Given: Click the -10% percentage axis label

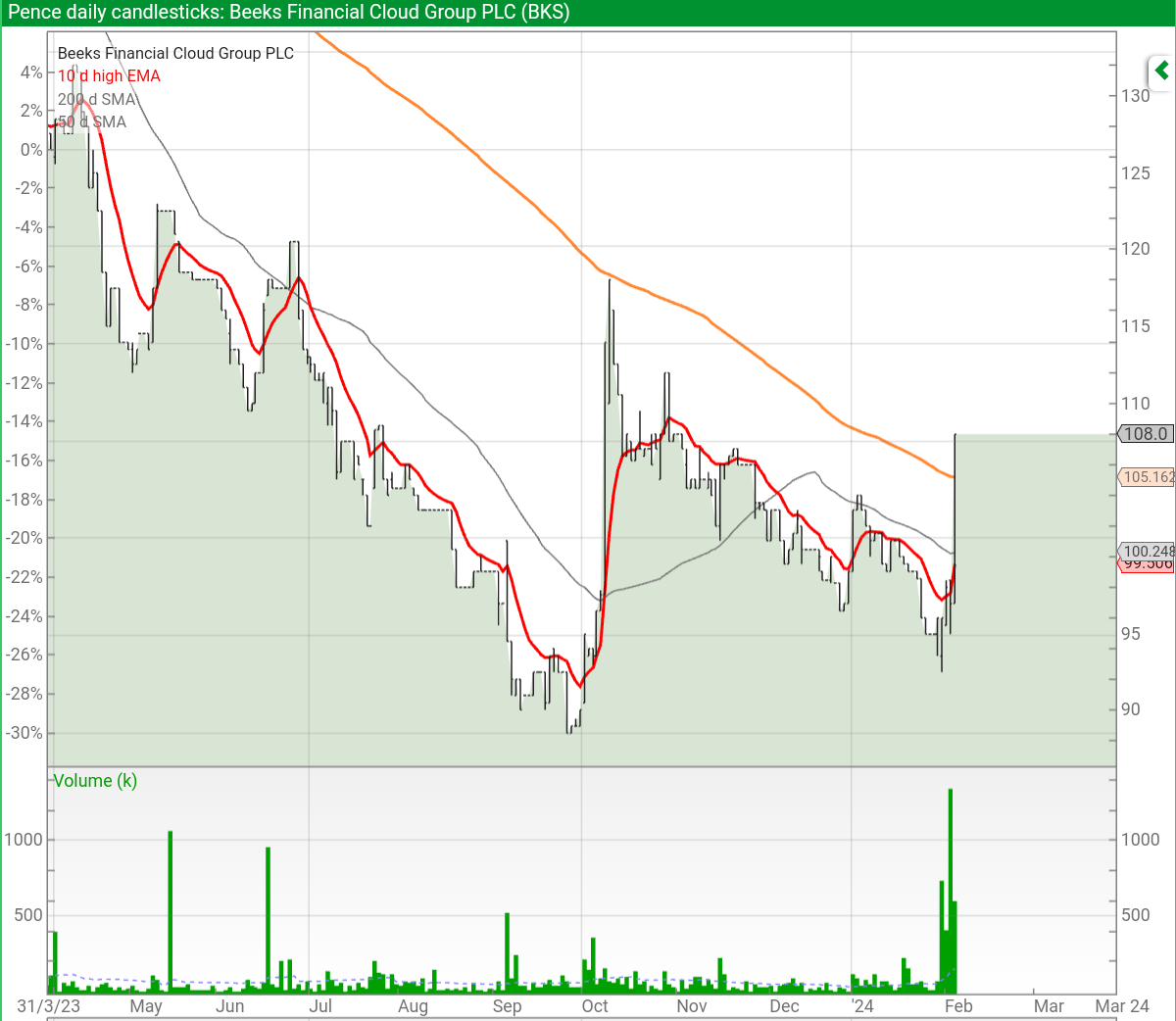Looking at the screenshot, I should tap(24, 344).
